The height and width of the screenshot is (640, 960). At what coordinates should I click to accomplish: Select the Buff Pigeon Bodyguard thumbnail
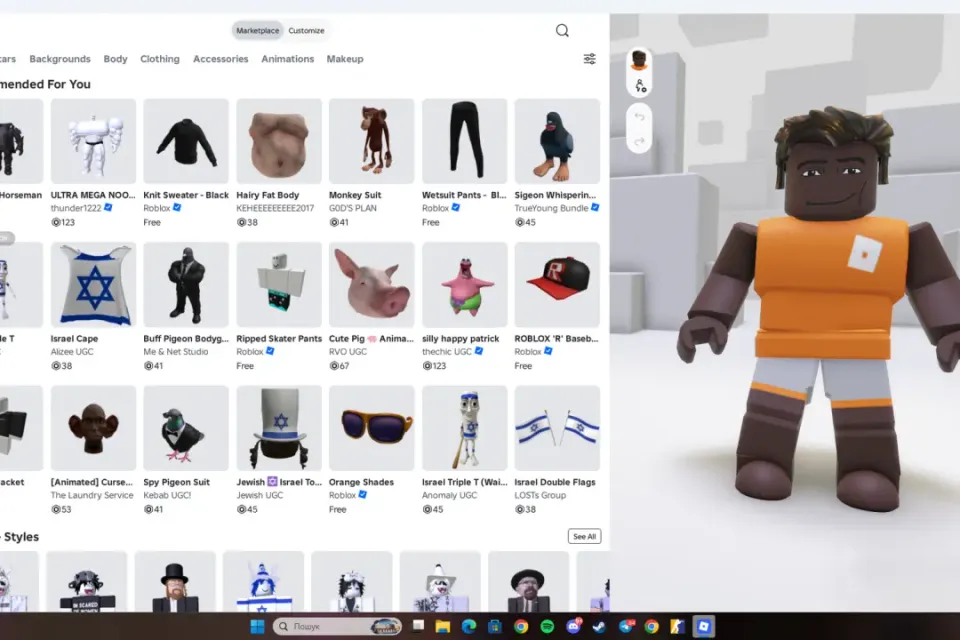click(186, 285)
